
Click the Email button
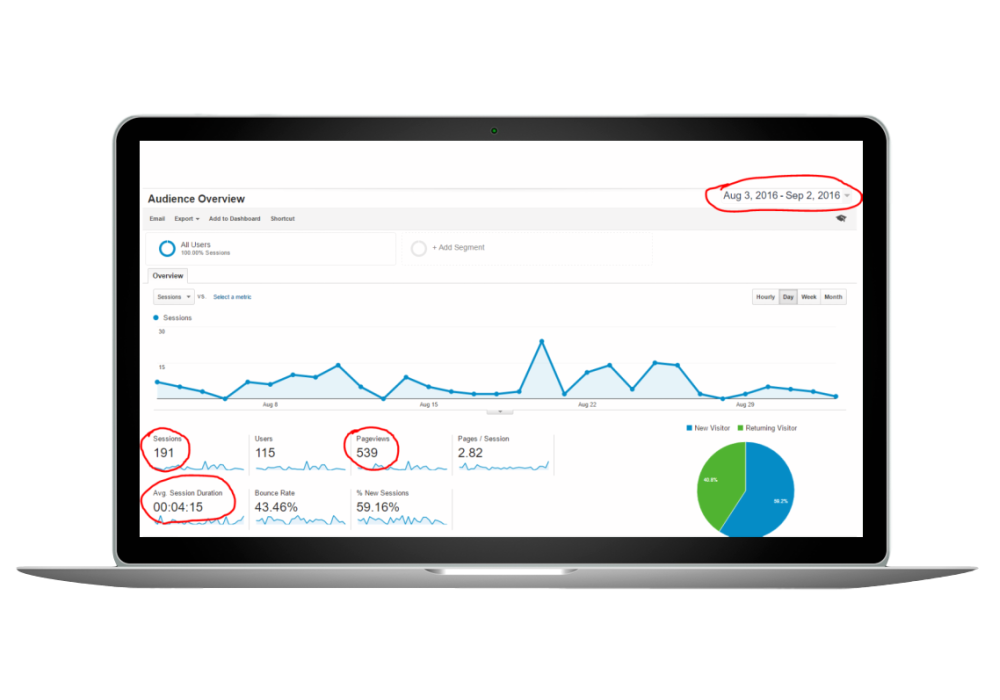[x=157, y=219]
